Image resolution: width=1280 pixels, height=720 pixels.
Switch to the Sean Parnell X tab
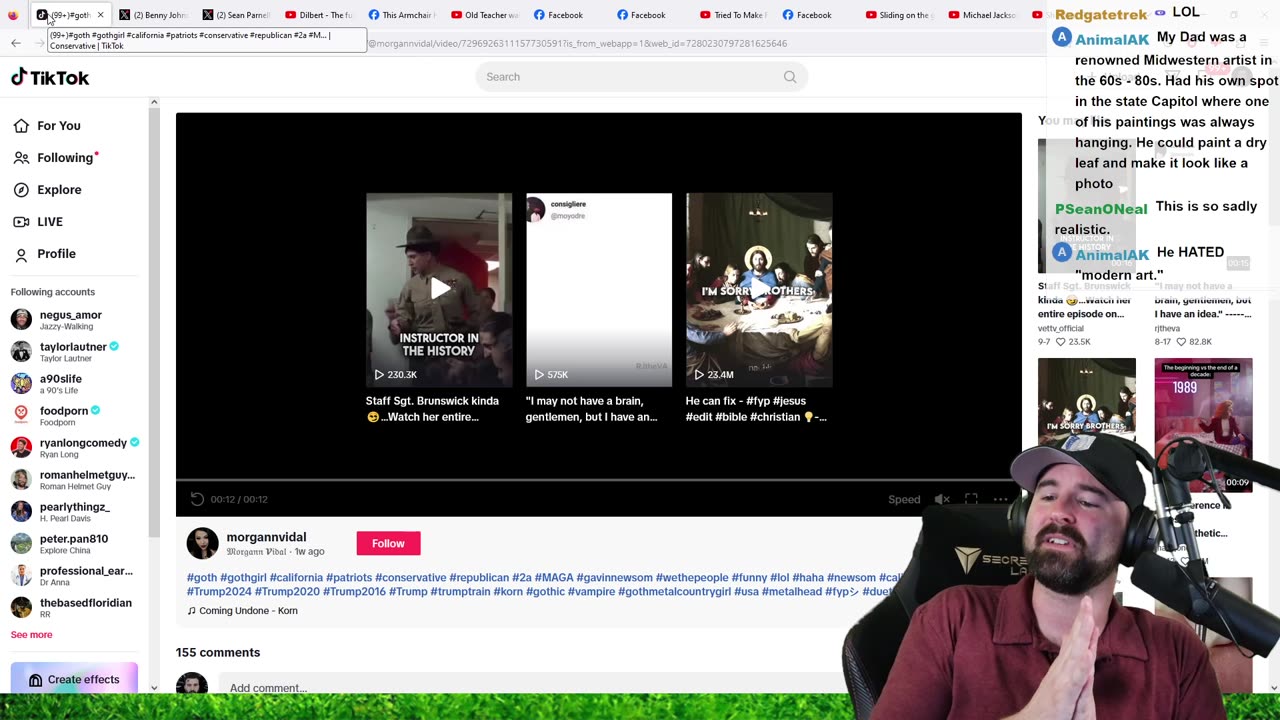point(236,15)
